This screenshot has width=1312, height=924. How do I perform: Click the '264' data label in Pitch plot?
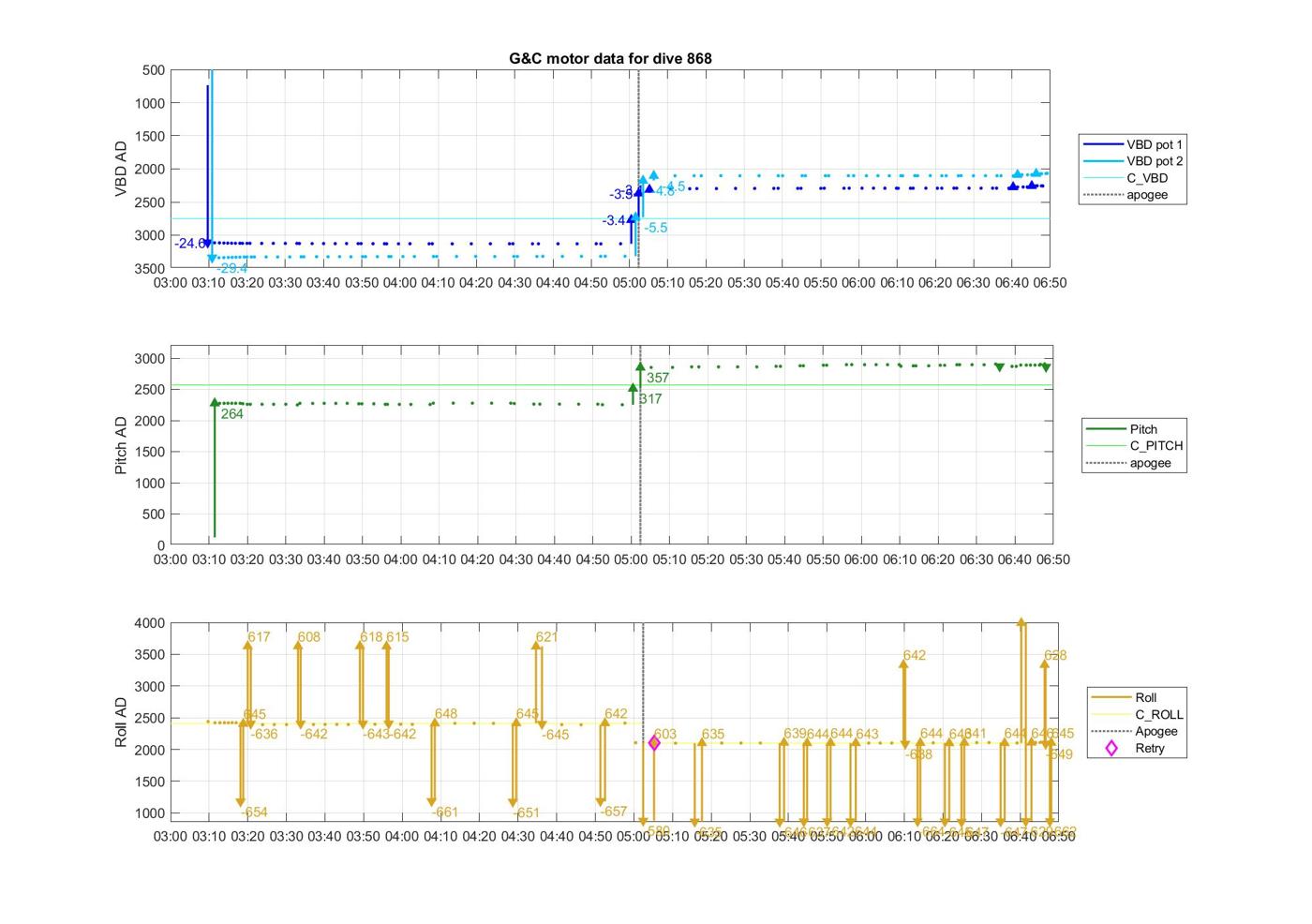point(231,414)
